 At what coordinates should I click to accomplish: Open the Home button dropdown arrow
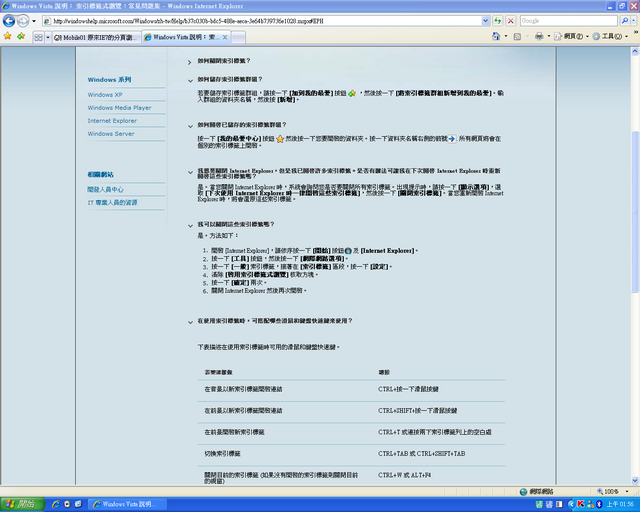(506, 36)
